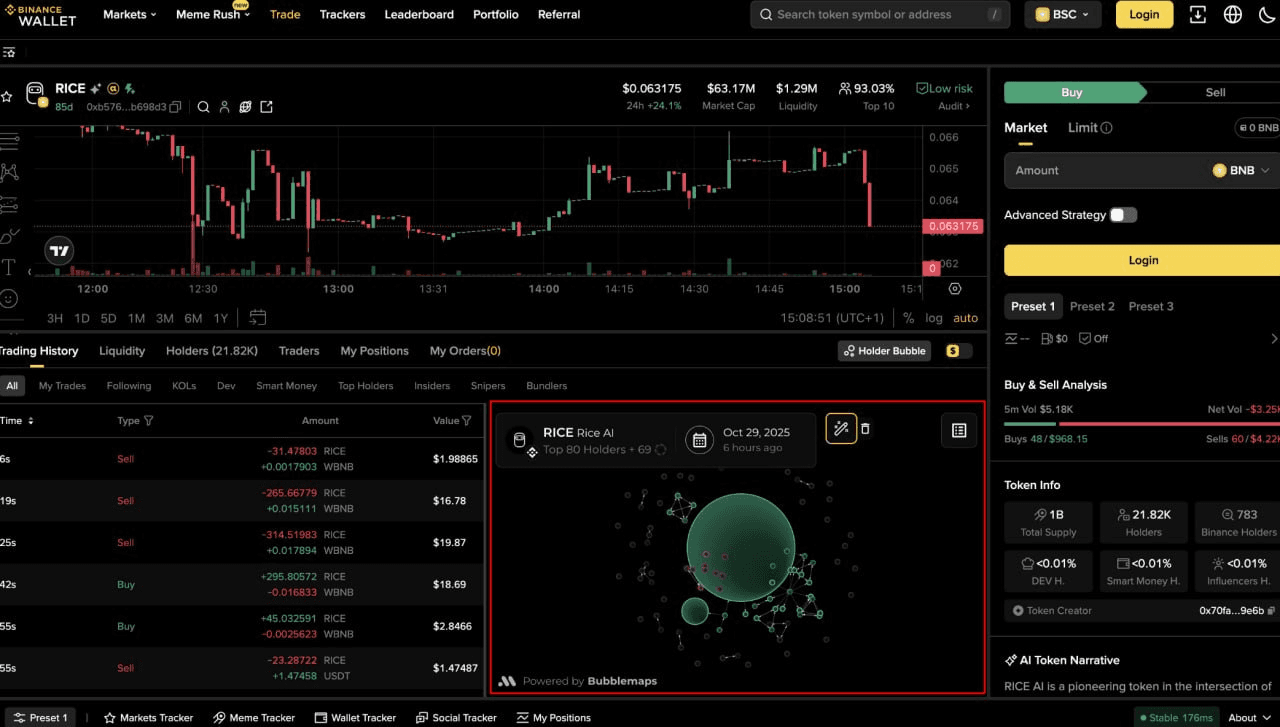The width and height of the screenshot is (1280, 727).
Task: Toggle the dollar currency switch beside Holder Bubble
Action: 958,351
